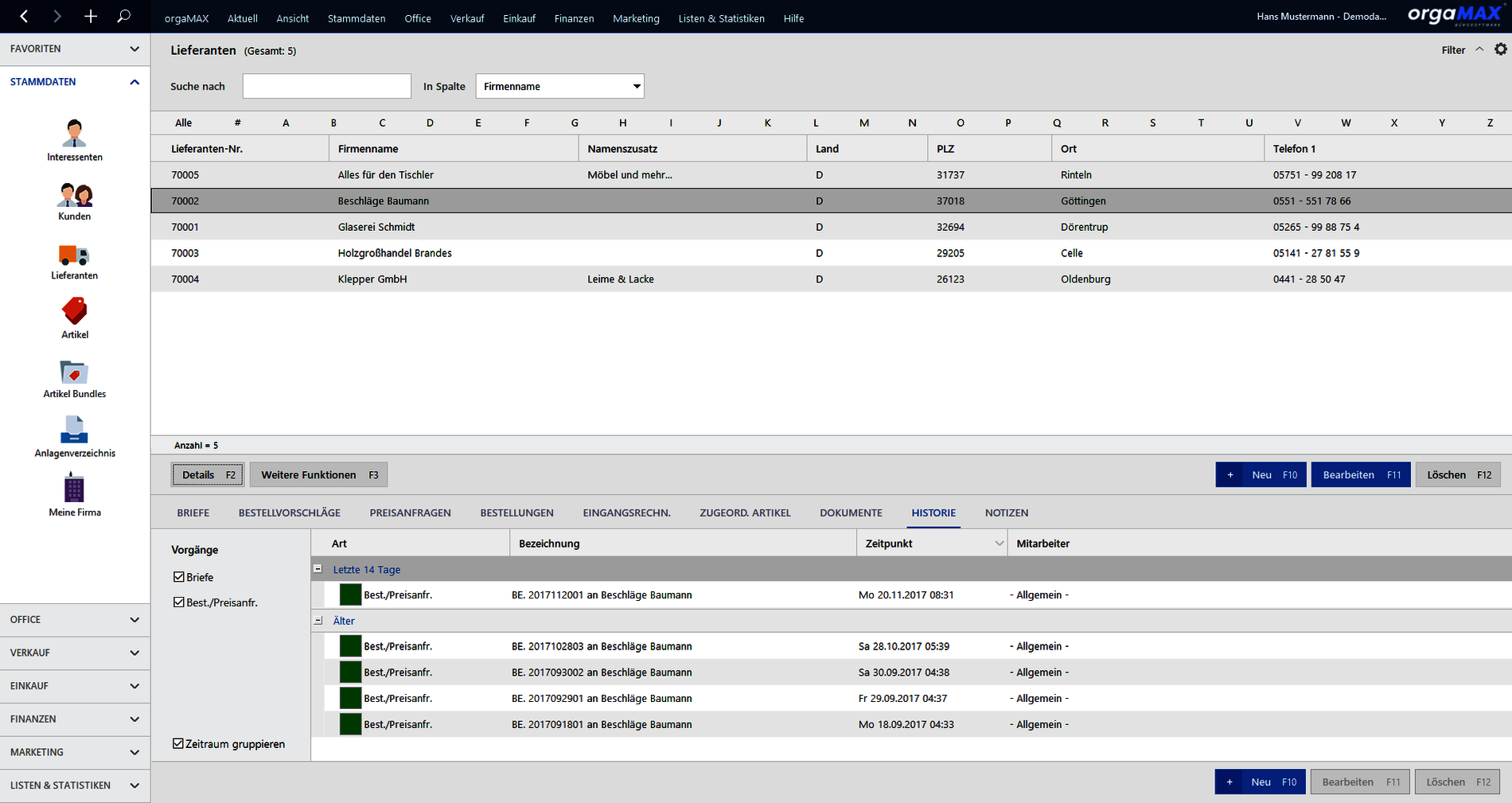
Task: Sort by the Firmenname column header
Action: (x=454, y=149)
